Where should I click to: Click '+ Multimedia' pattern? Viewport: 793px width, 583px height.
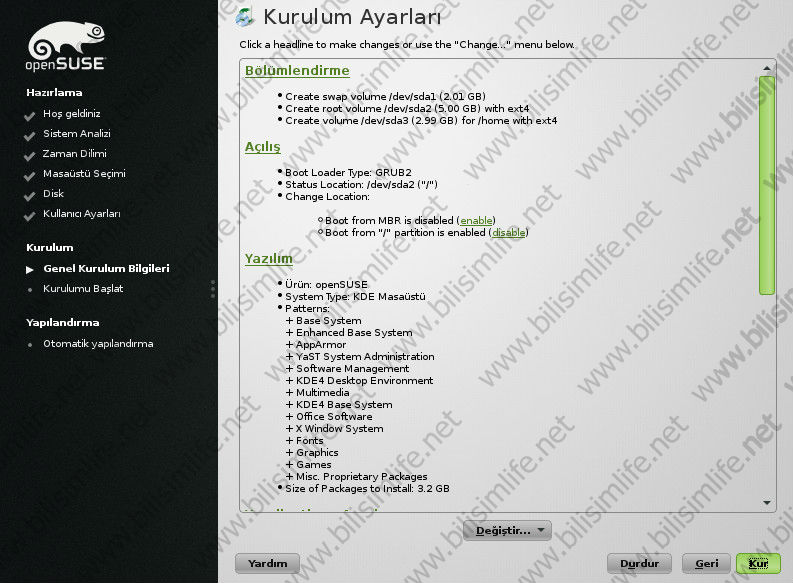point(318,393)
